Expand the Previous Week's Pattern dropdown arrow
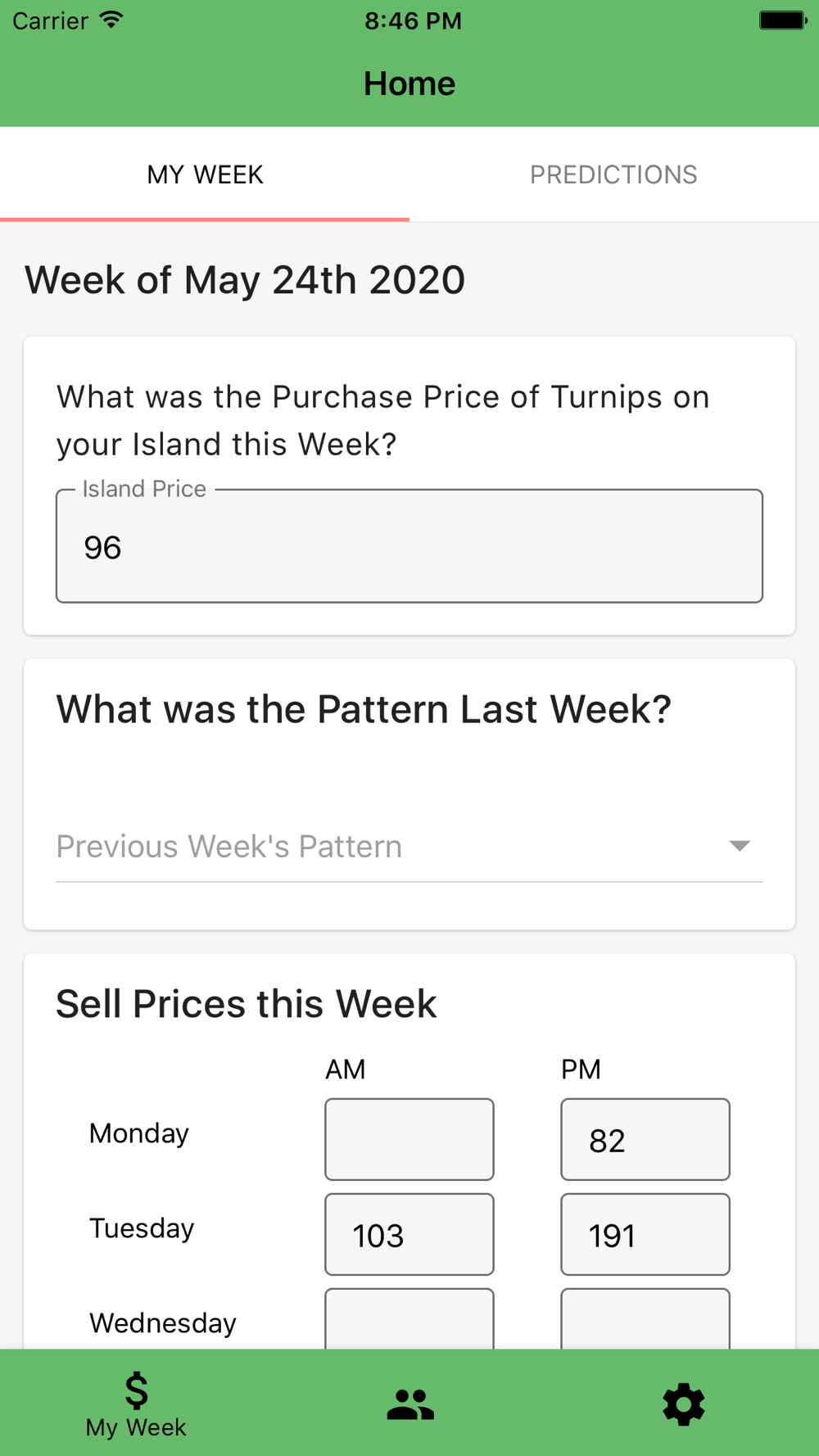Viewport: 819px width, 1456px height. pyautogui.click(x=740, y=846)
